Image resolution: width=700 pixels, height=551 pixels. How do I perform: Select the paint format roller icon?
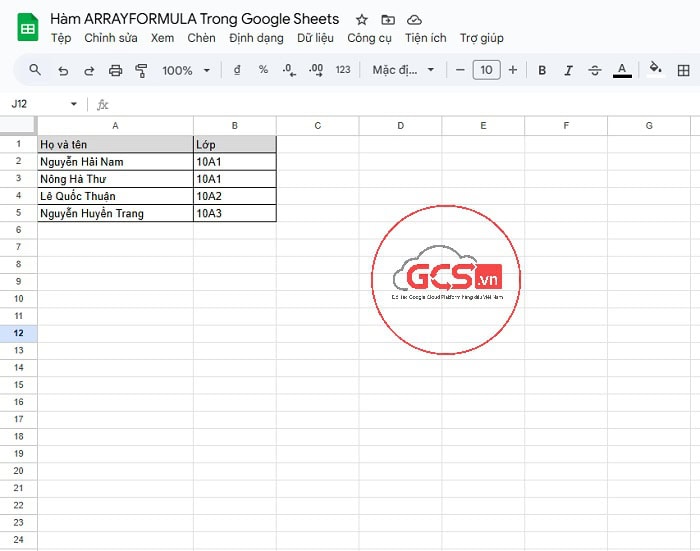[141, 70]
